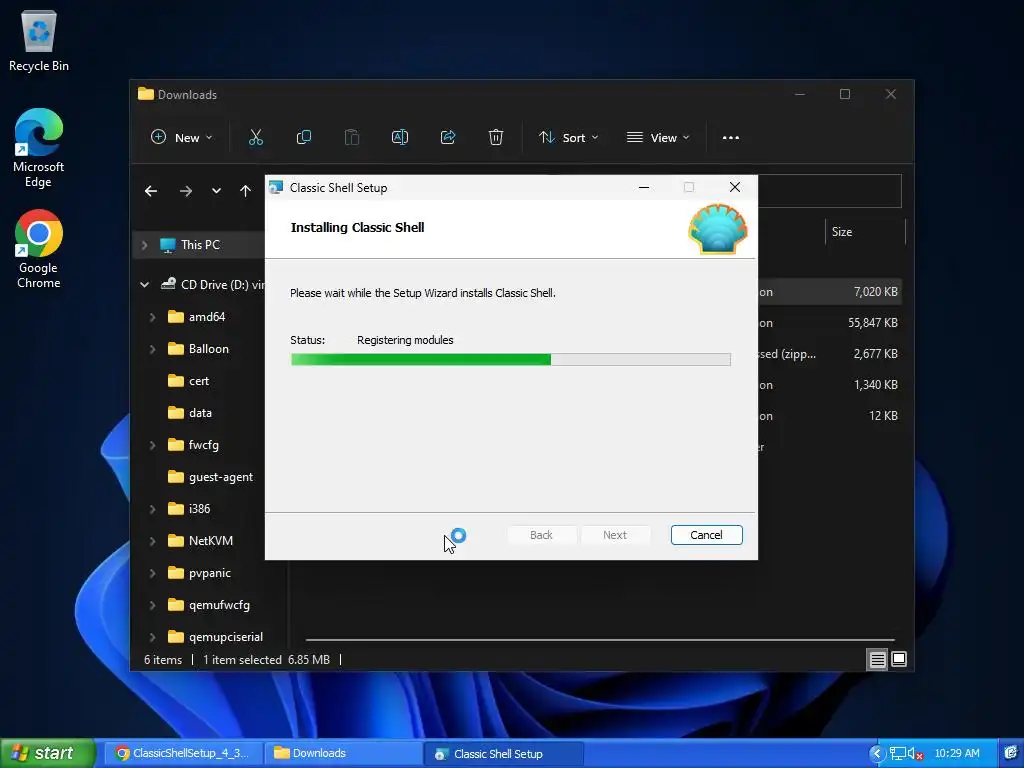The height and width of the screenshot is (768, 1024).
Task: Click the network tray icon
Action: [x=898, y=754]
